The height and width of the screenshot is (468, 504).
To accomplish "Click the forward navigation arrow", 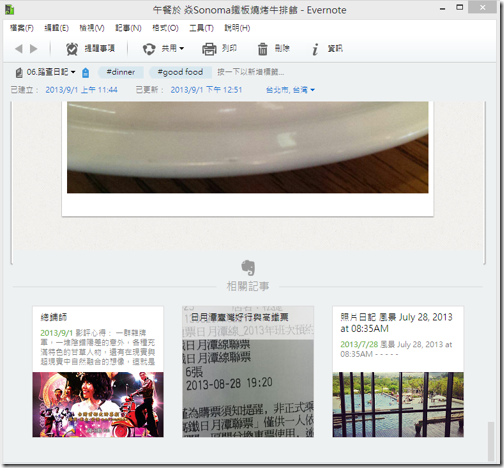I will point(33,49).
